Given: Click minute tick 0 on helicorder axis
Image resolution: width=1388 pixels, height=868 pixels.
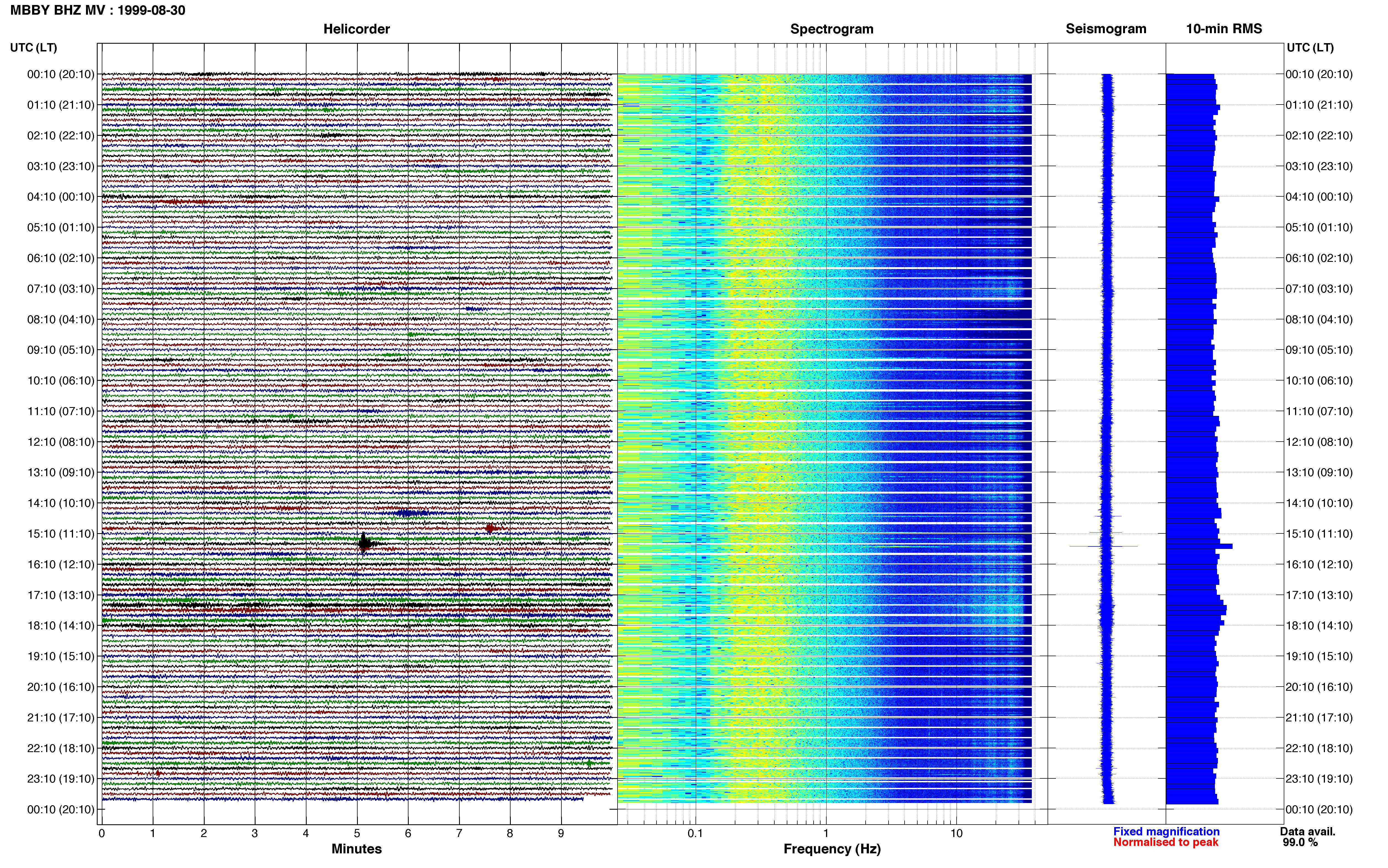Looking at the screenshot, I should (x=101, y=833).
